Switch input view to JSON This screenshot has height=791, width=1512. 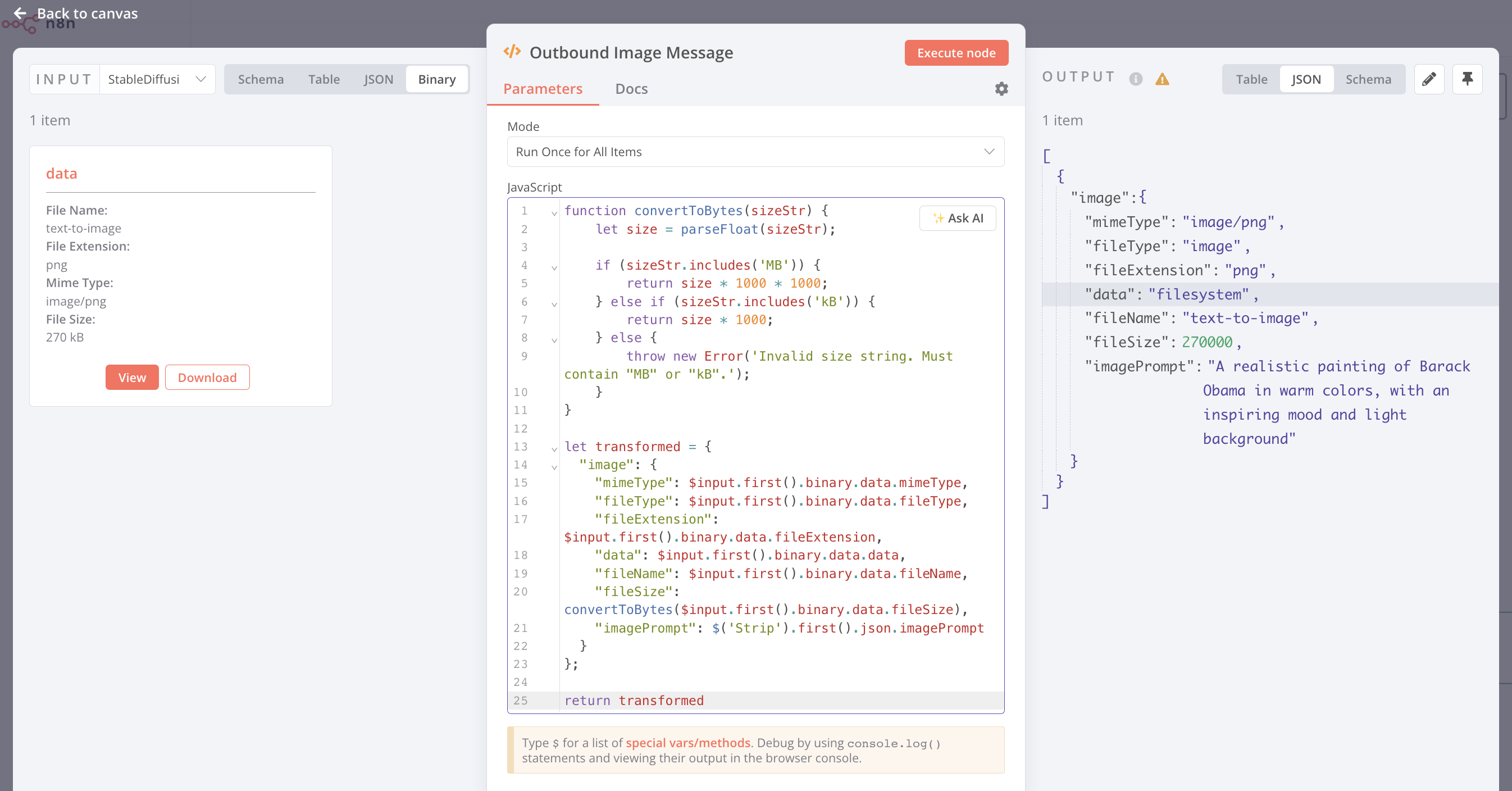click(x=378, y=79)
